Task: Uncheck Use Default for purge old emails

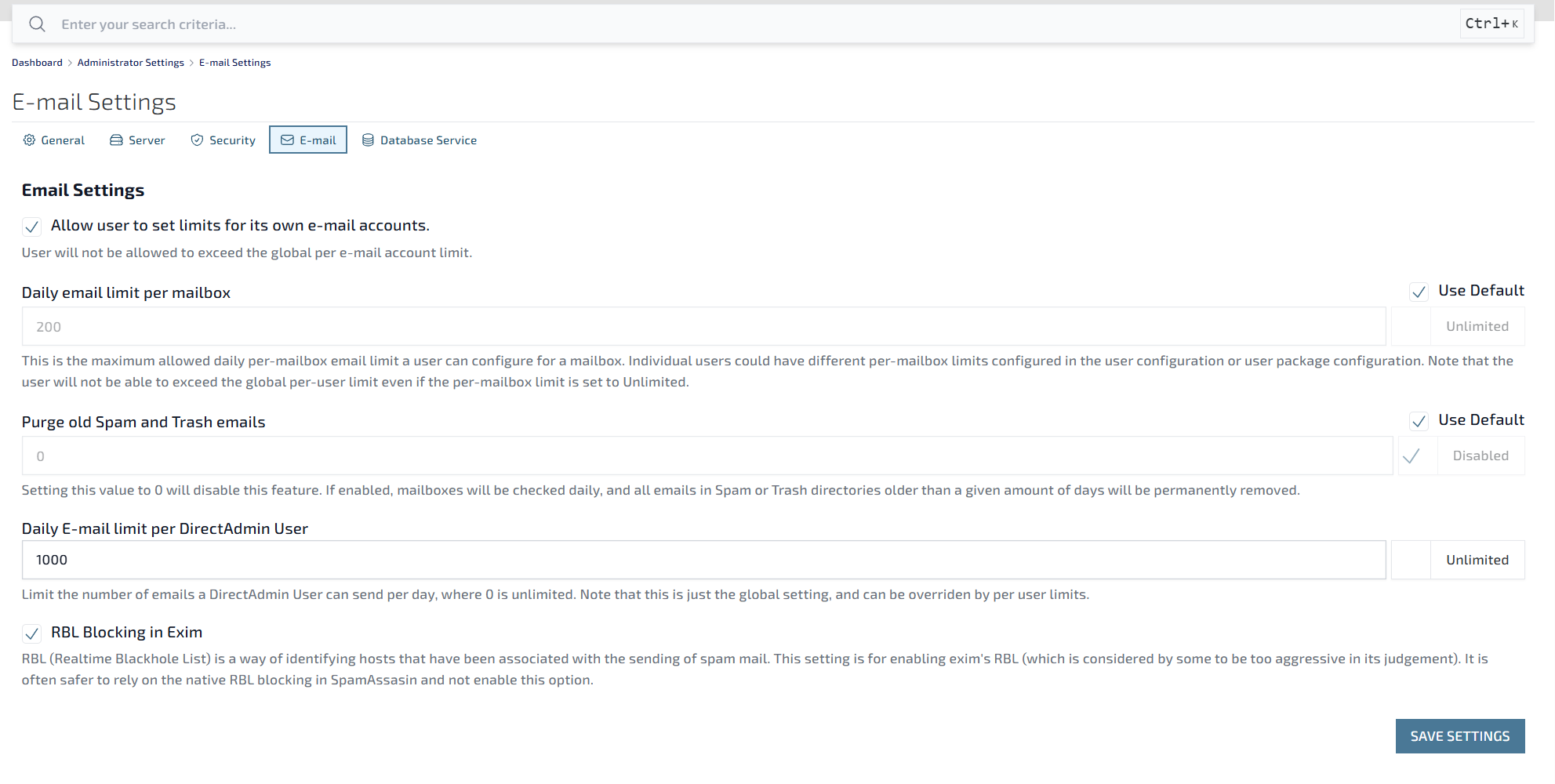Action: point(1419,422)
